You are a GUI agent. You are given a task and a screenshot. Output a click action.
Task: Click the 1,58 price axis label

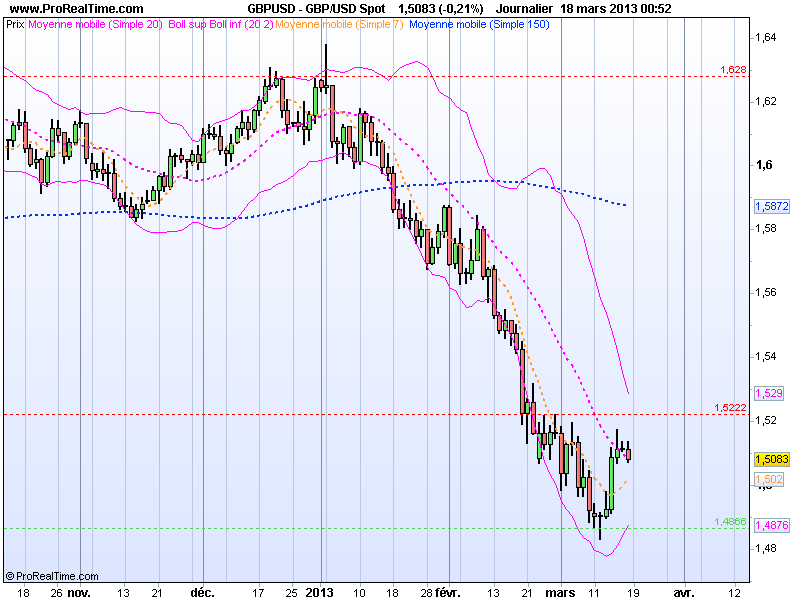[x=766, y=229]
